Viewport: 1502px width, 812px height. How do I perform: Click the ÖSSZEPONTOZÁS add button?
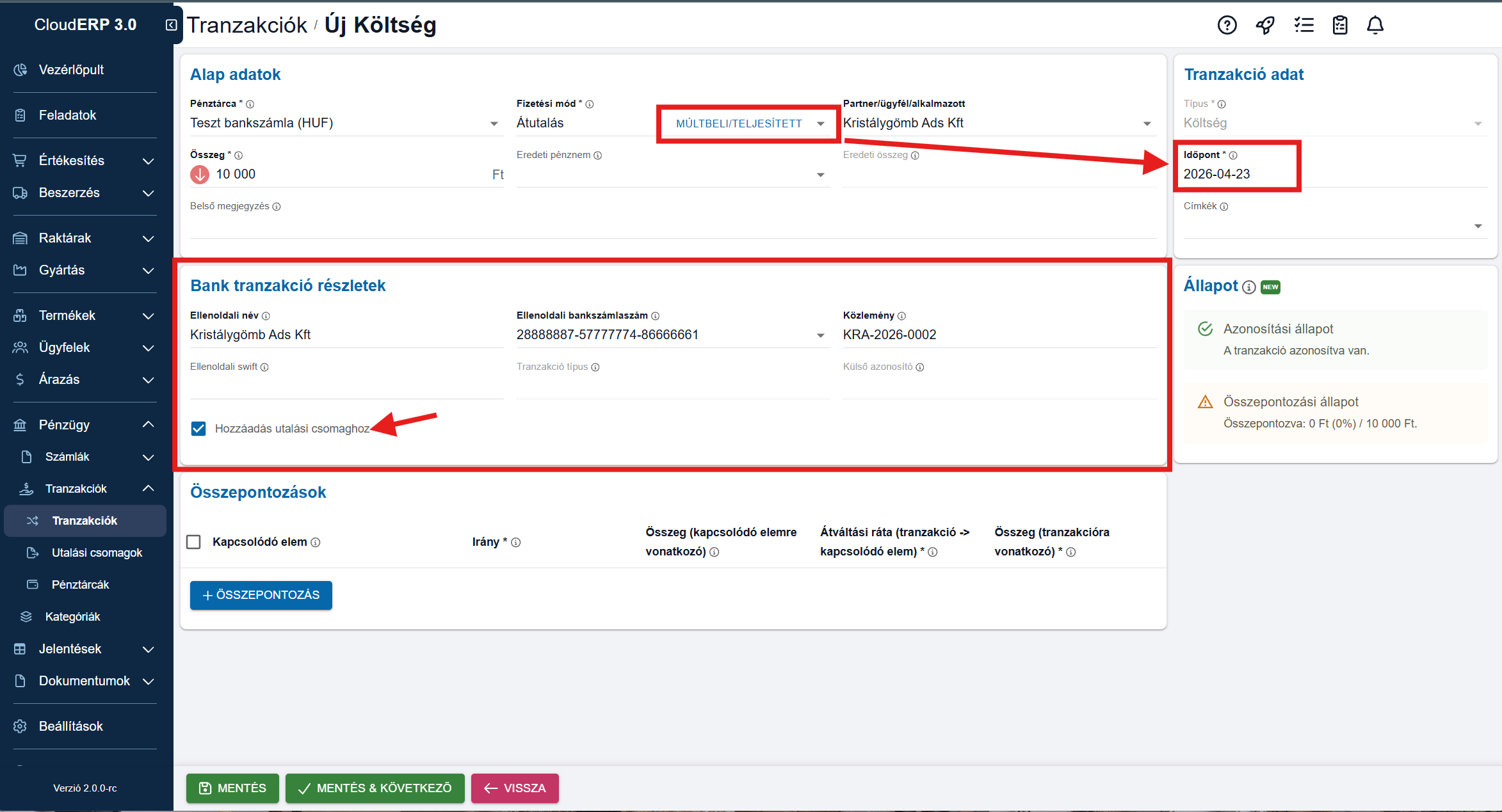point(261,595)
